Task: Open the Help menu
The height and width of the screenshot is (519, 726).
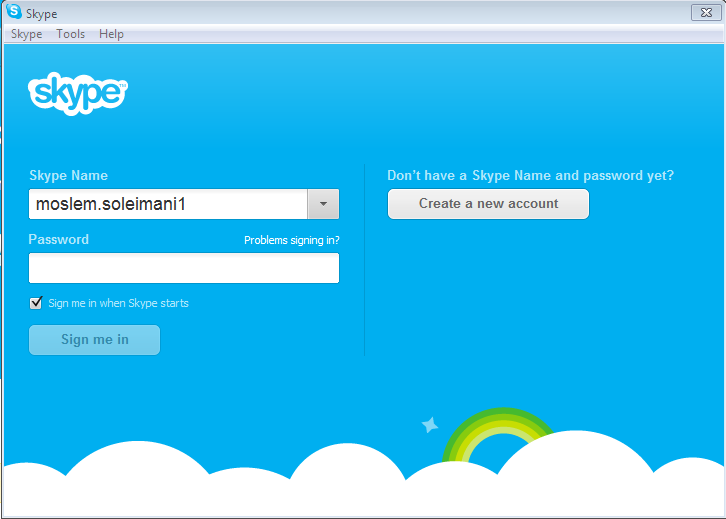Action: point(111,34)
